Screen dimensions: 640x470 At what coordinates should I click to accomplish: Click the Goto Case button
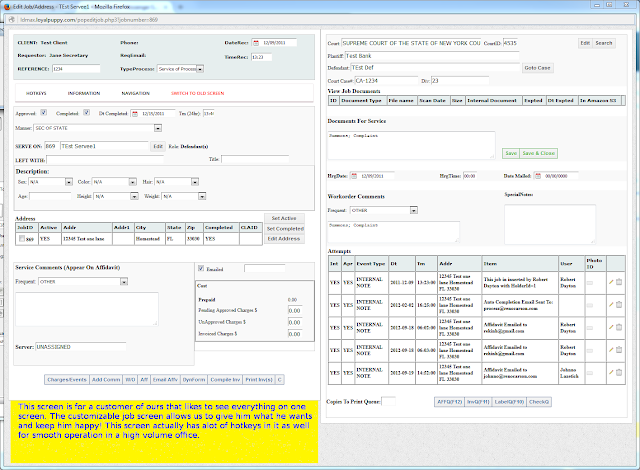pyautogui.click(x=537, y=68)
